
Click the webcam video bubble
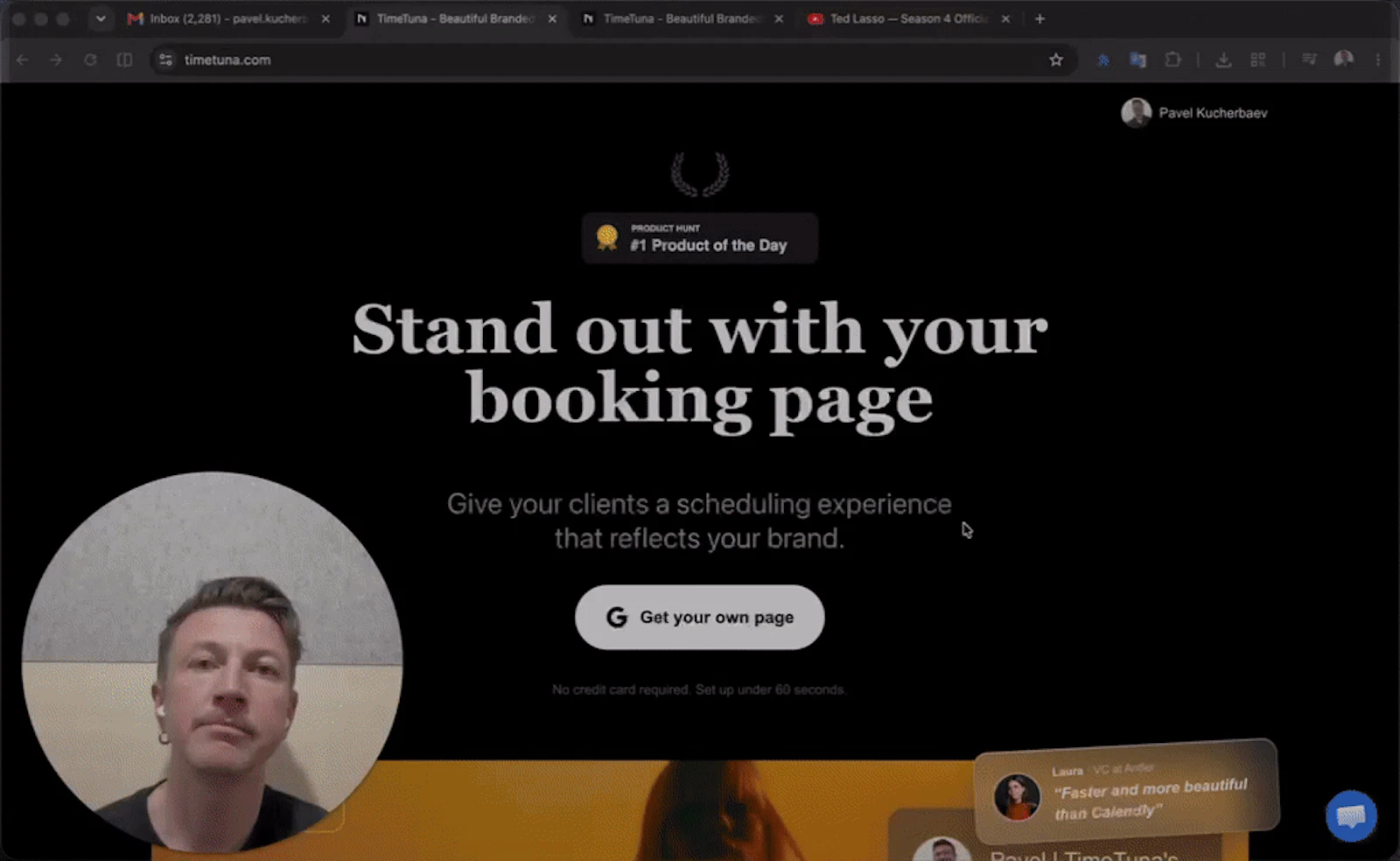coord(212,662)
